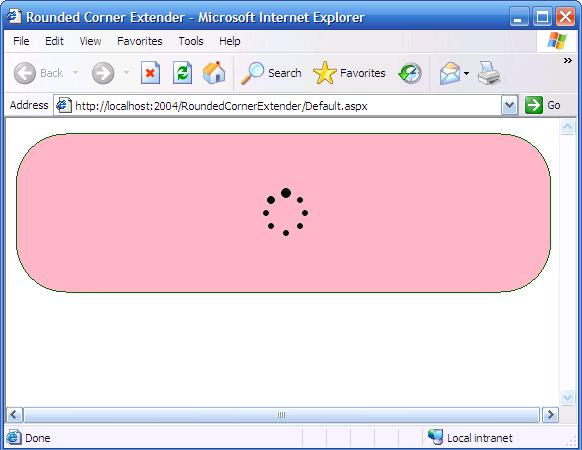The image size is (582, 450).
Task: Expand the Back button history dropdown arrow
Action: tap(75, 72)
